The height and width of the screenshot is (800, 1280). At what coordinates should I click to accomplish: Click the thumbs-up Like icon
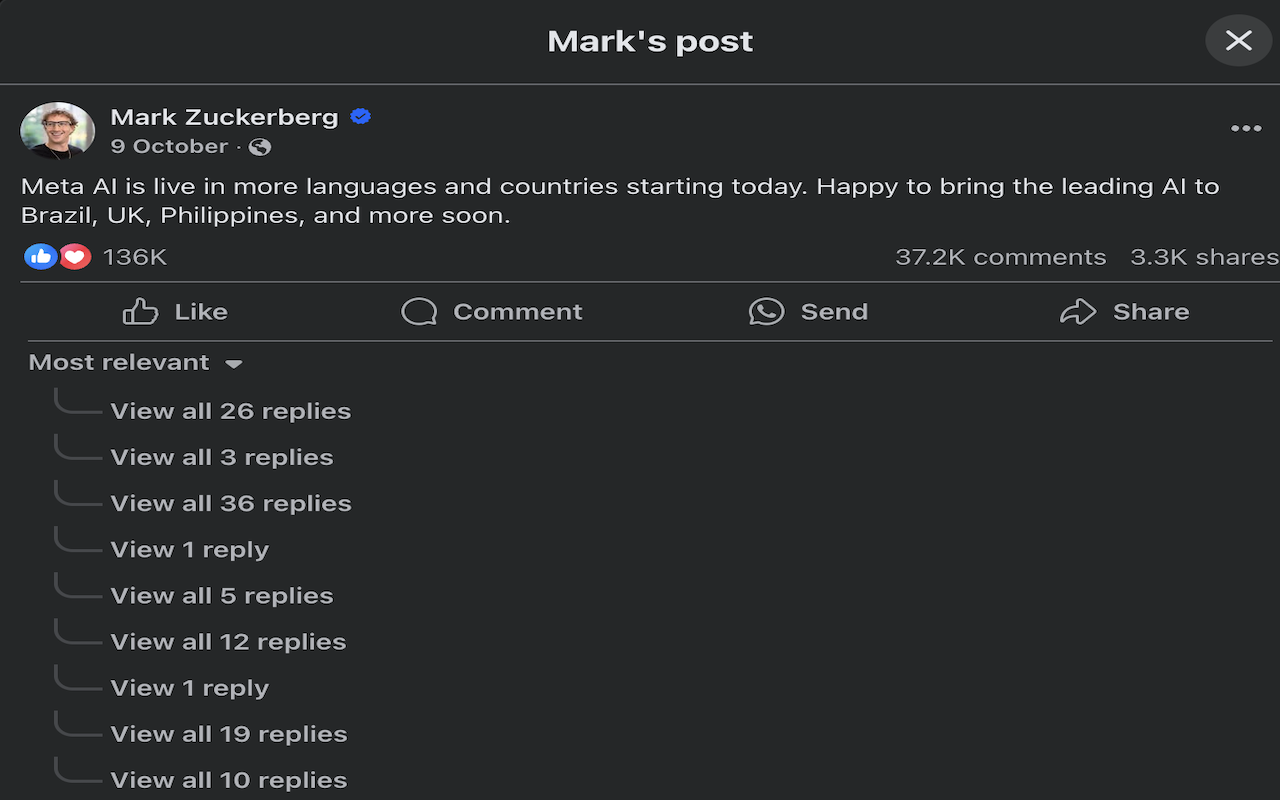tap(140, 312)
